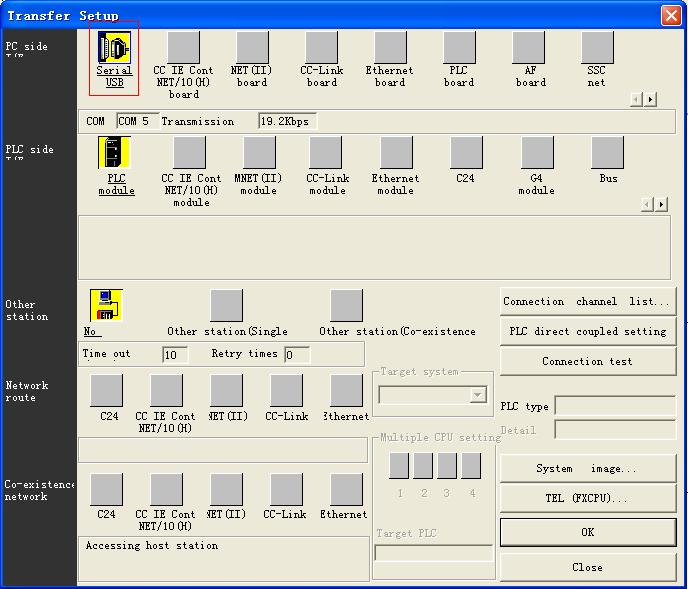The width and height of the screenshot is (688, 589).
Task: Click the TEL (FXCPU) button
Action: (x=587, y=498)
